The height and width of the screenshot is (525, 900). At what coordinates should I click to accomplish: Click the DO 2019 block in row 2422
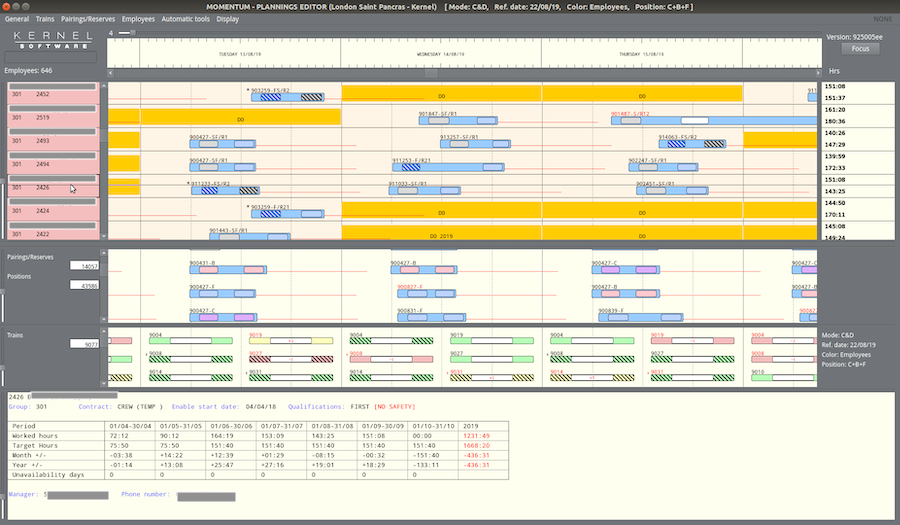point(441,233)
